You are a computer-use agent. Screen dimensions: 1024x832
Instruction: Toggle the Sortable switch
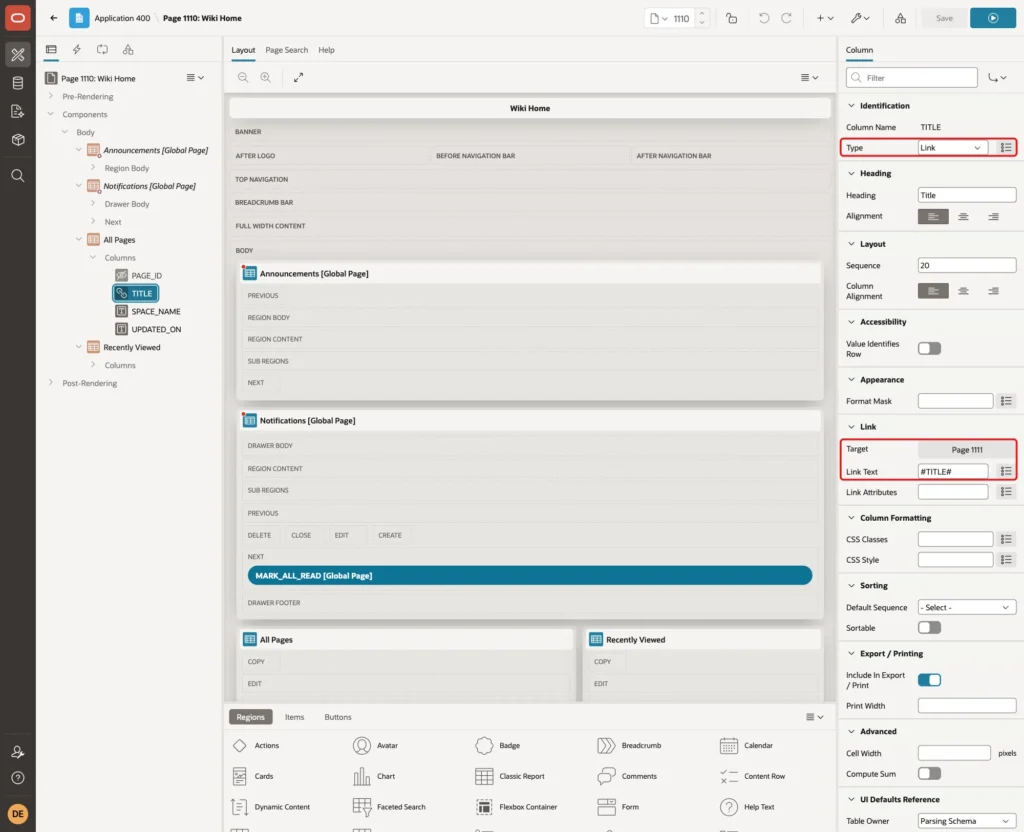[x=929, y=628]
